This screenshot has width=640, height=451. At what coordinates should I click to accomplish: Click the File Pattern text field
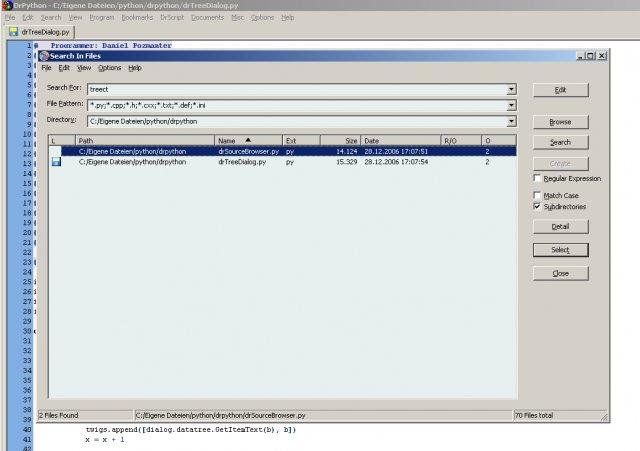tap(297, 105)
